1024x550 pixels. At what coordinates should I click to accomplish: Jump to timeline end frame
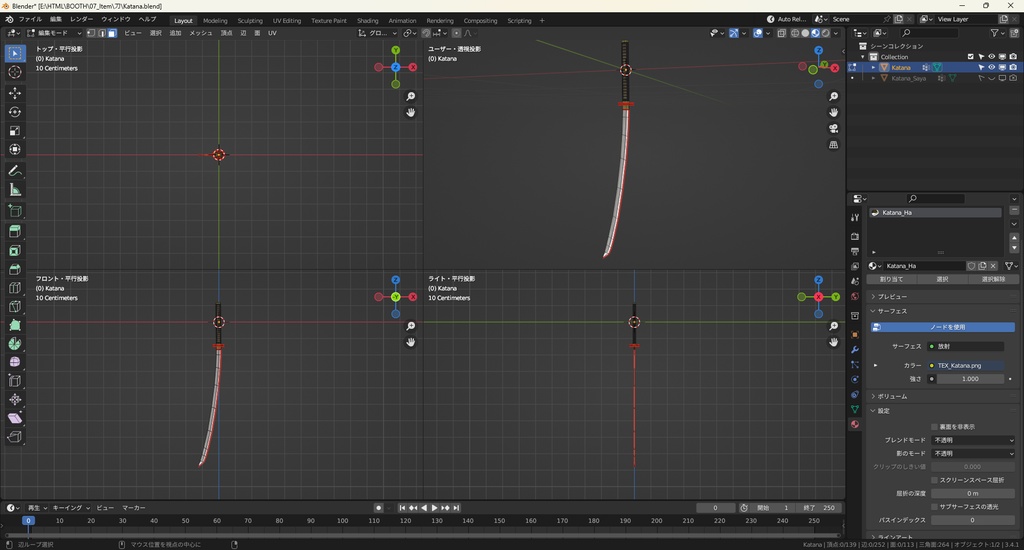point(456,508)
